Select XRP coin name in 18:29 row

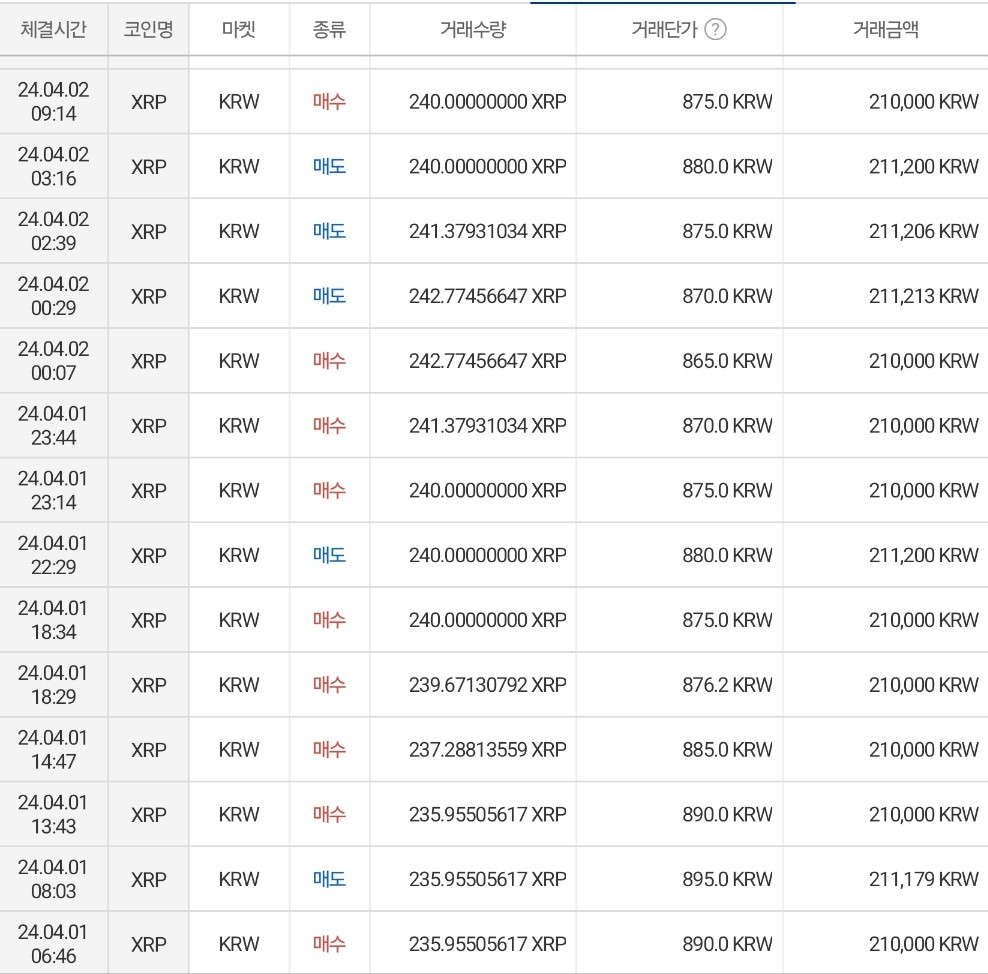click(149, 685)
